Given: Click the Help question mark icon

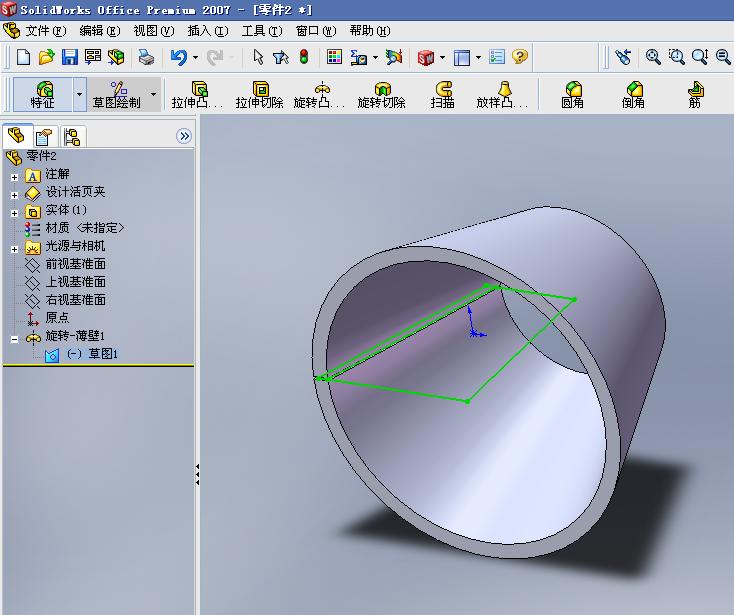Looking at the screenshot, I should pyautogui.click(x=520, y=57).
